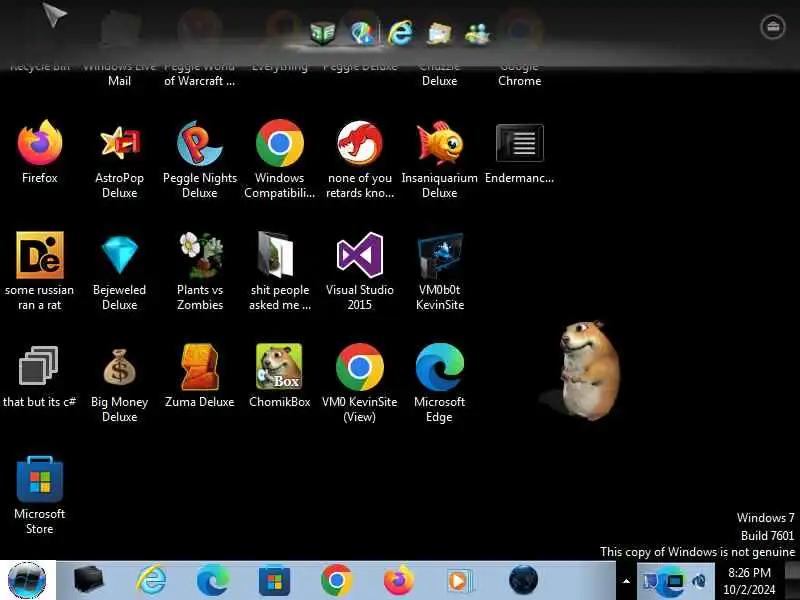Click the Internet Explorer icon in top dock
This screenshot has height=600, width=800.
[x=401, y=34]
